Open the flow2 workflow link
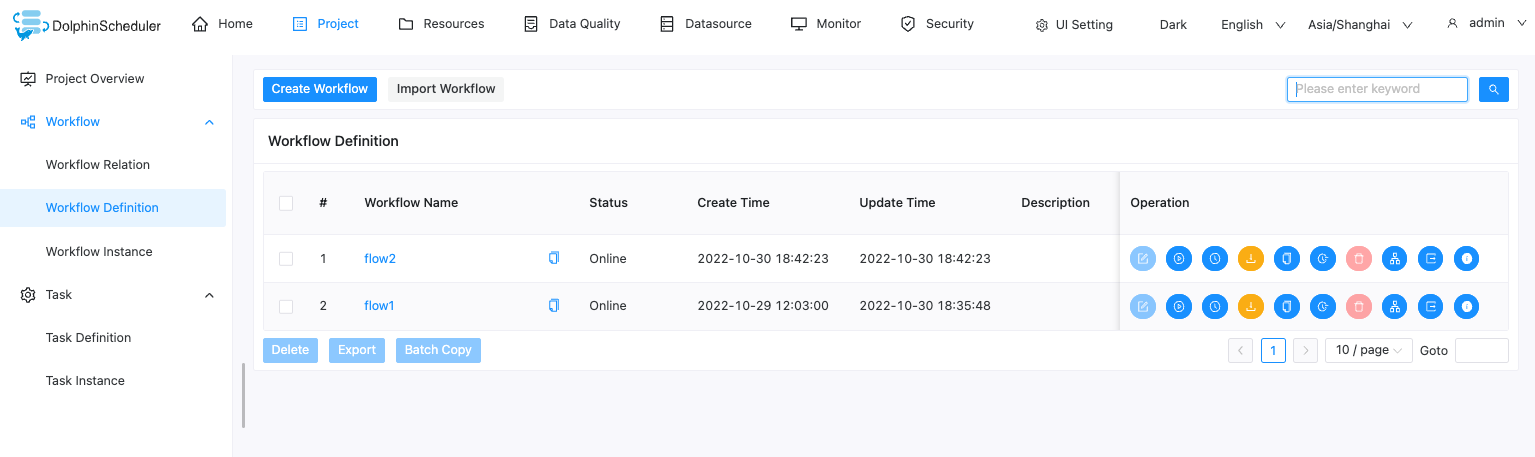Viewport: 1535px width, 457px height. (x=380, y=259)
